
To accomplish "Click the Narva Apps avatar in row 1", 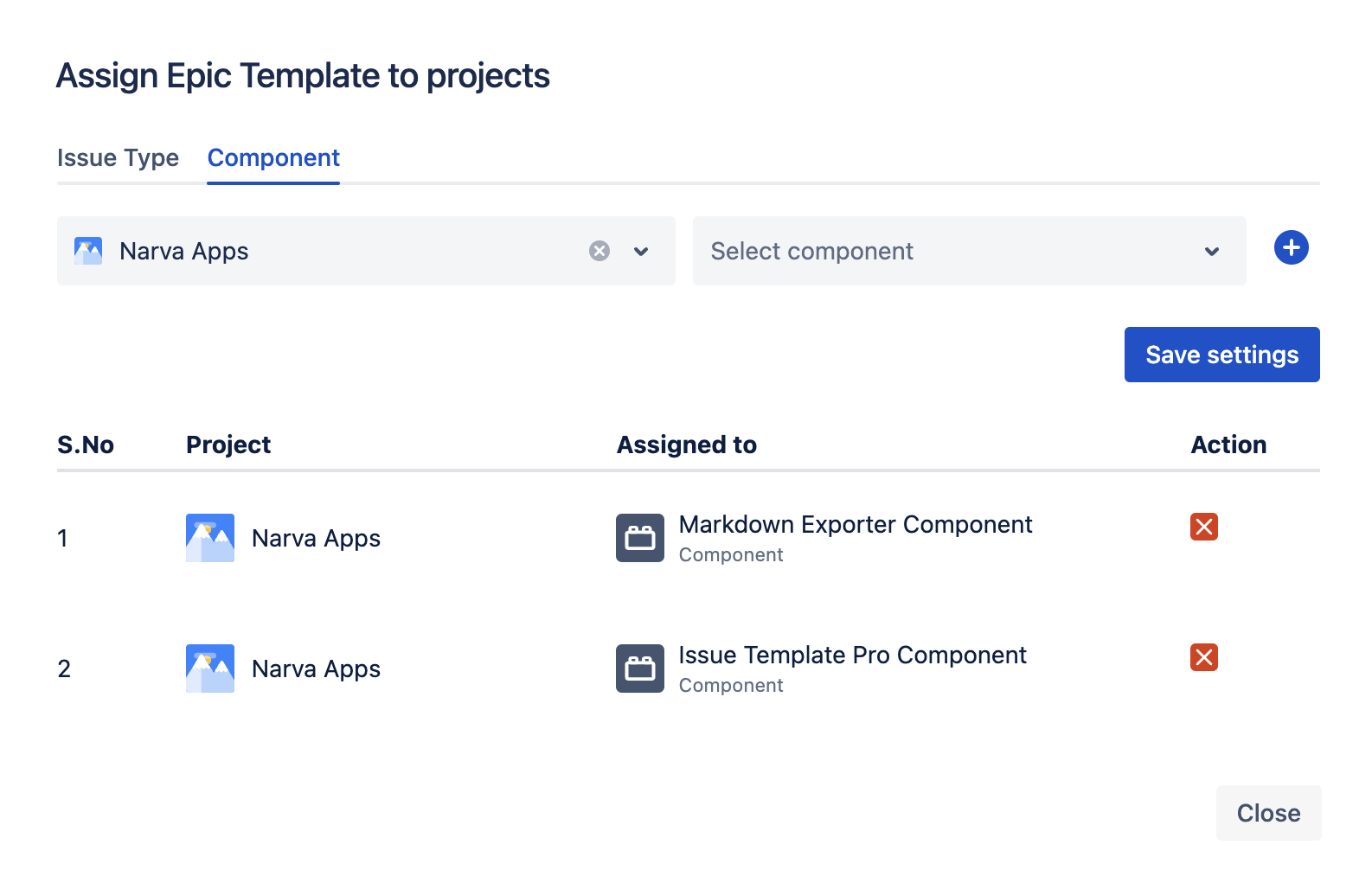I will click(x=210, y=538).
